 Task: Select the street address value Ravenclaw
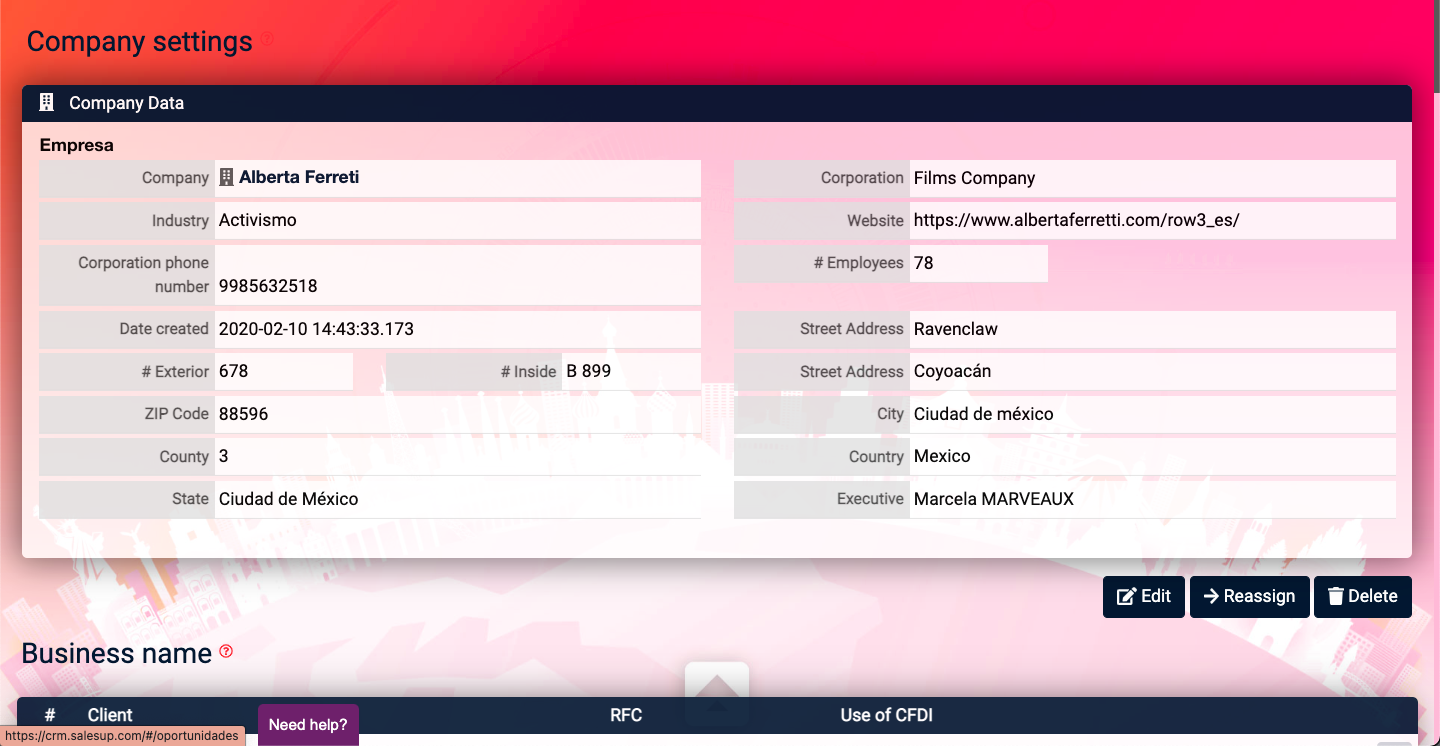click(956, 329)
